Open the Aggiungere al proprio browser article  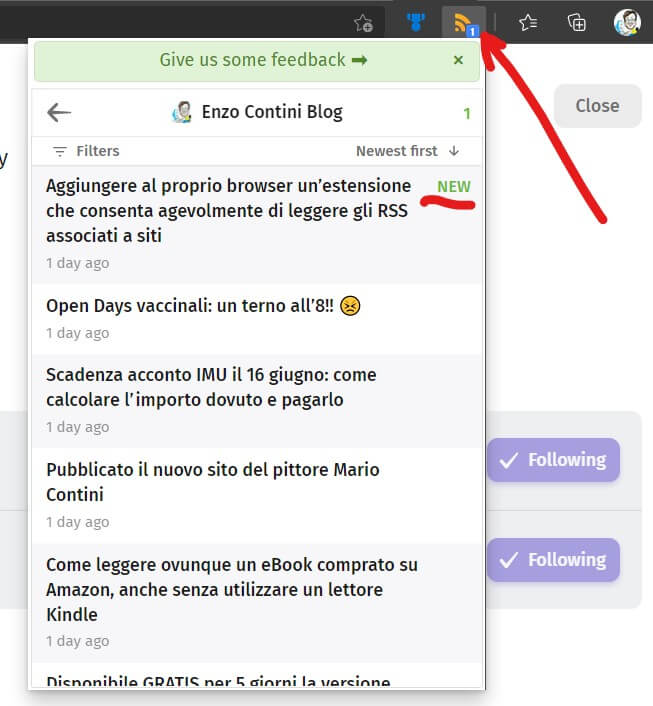coord(228,210)
